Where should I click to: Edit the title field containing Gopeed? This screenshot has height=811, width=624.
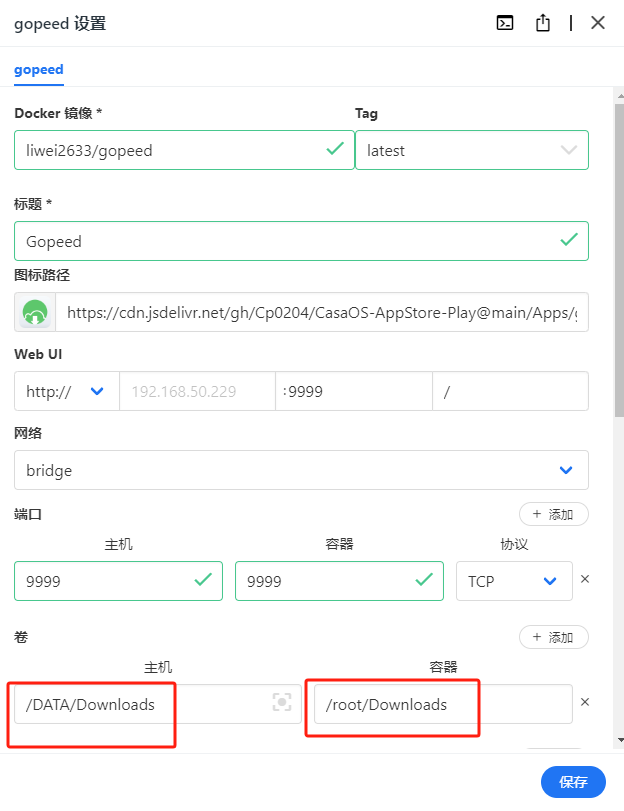(x=301, y=241)
